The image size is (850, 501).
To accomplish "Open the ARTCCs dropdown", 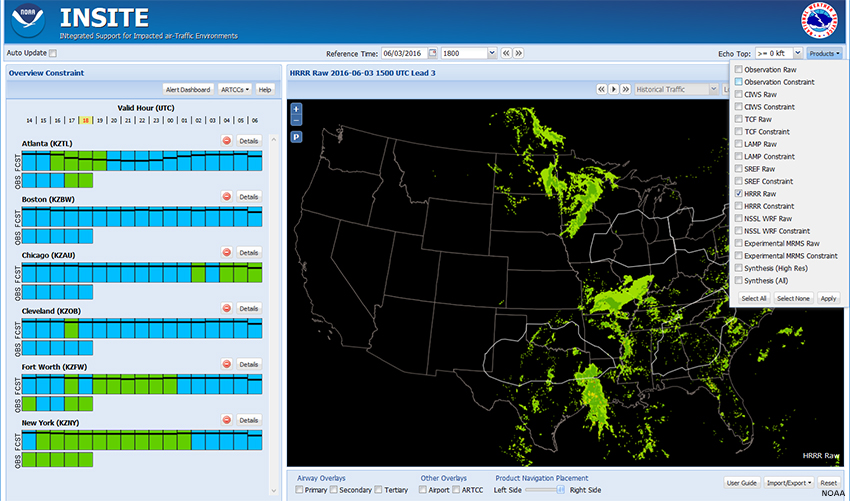I will coord(235,89).
